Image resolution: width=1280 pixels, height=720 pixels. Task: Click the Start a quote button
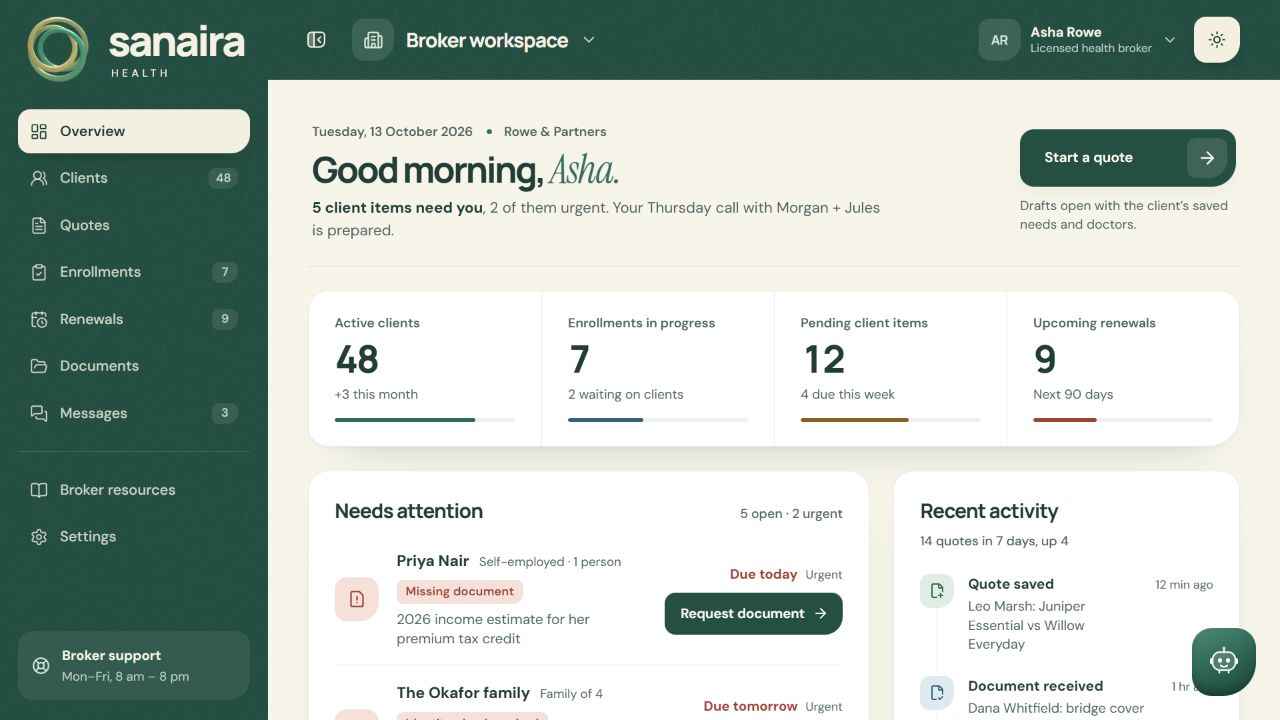tap(1128, 158)
